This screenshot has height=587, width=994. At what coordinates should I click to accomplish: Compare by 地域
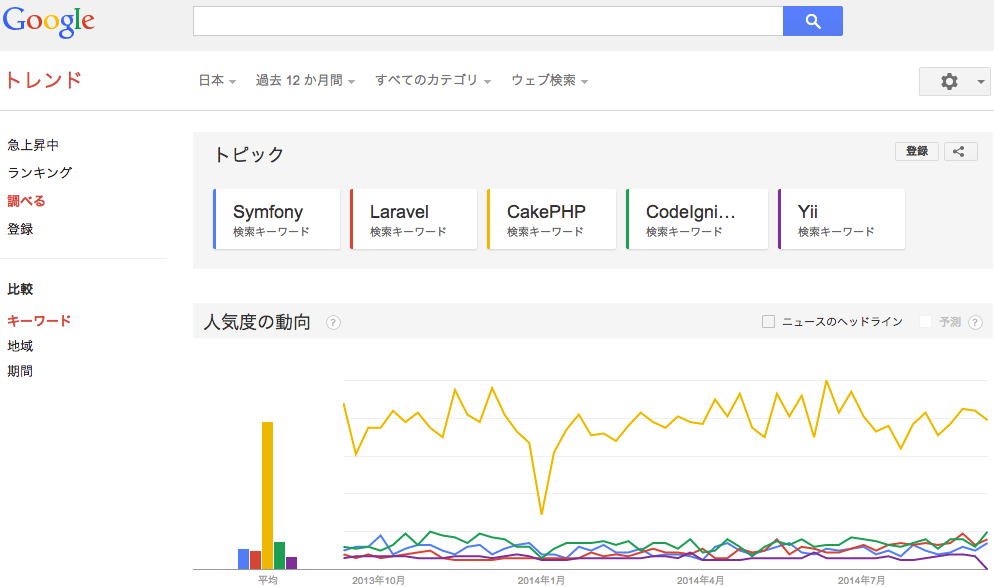pyautogui.click(x=20, y=346)
